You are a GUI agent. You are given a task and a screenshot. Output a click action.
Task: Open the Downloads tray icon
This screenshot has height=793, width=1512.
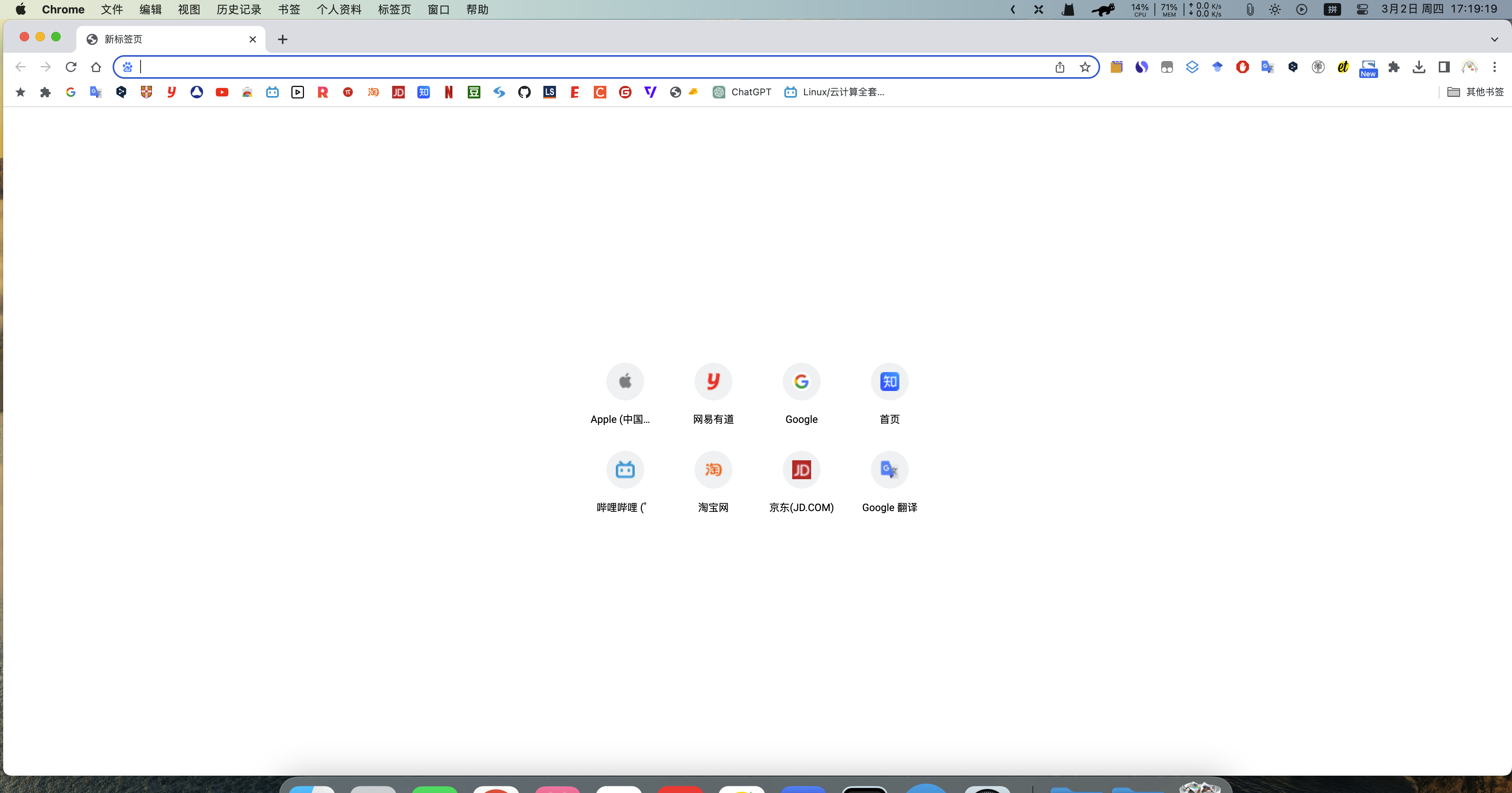1419,67
